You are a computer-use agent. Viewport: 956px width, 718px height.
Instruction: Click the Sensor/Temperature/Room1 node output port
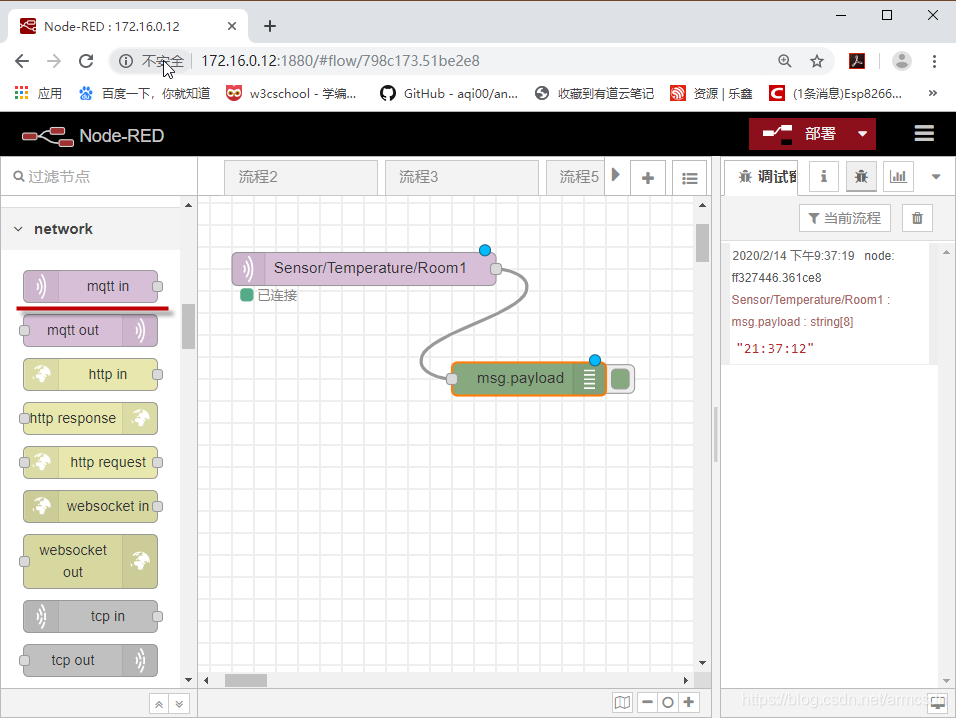[x=496, y=269]
